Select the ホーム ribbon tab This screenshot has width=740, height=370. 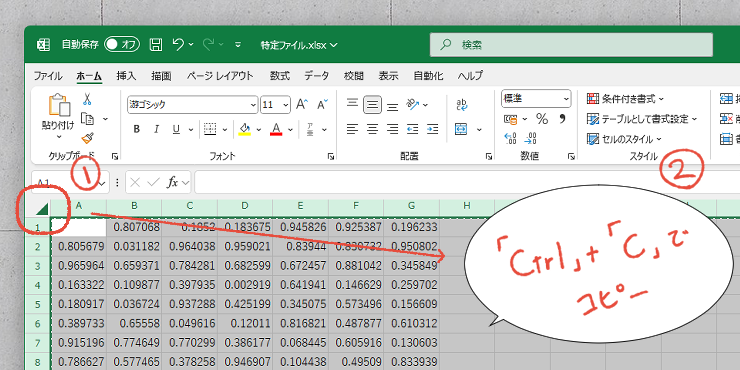point(89,76)
